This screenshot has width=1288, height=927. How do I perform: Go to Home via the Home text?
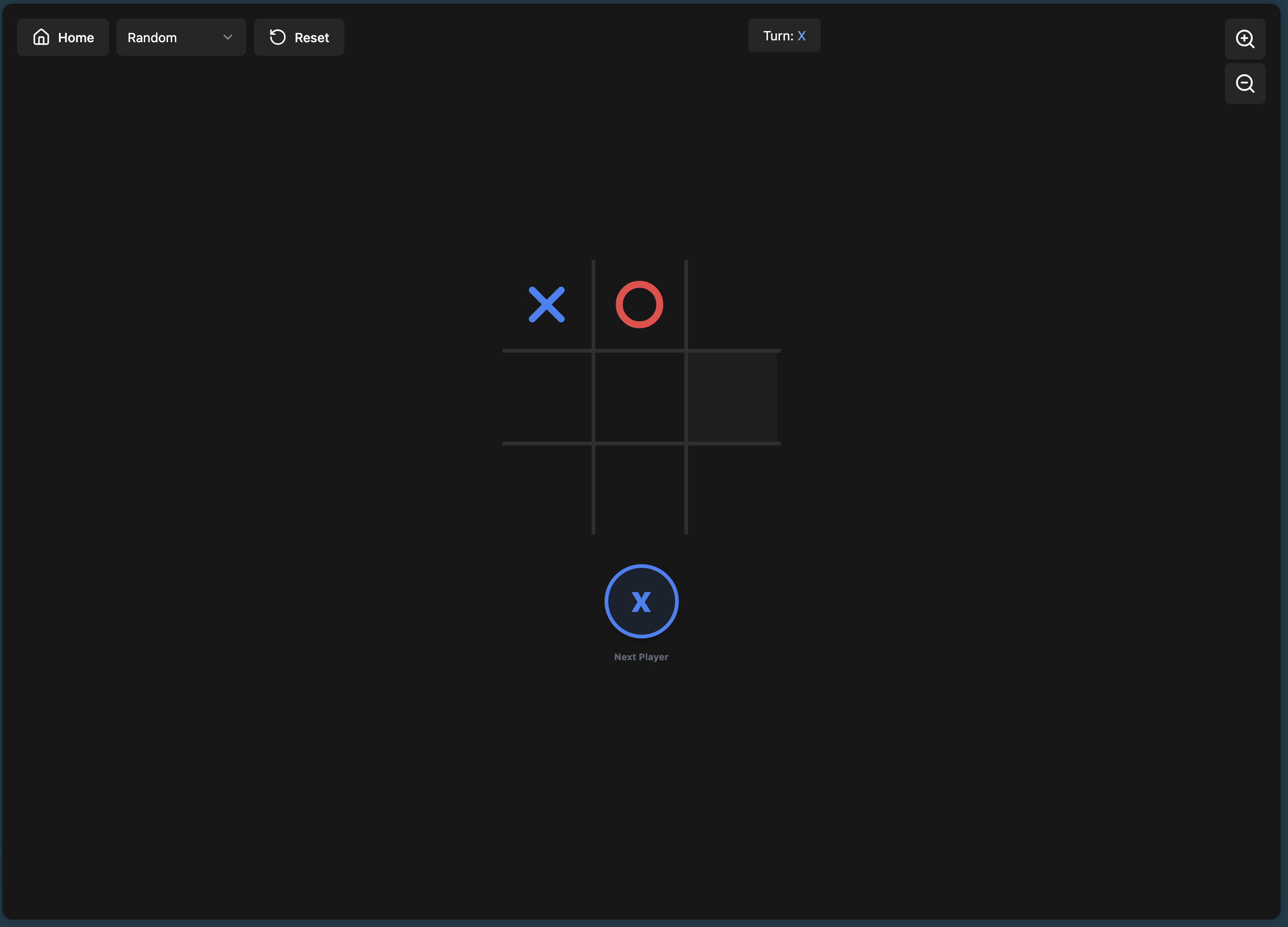coord(76,38)
